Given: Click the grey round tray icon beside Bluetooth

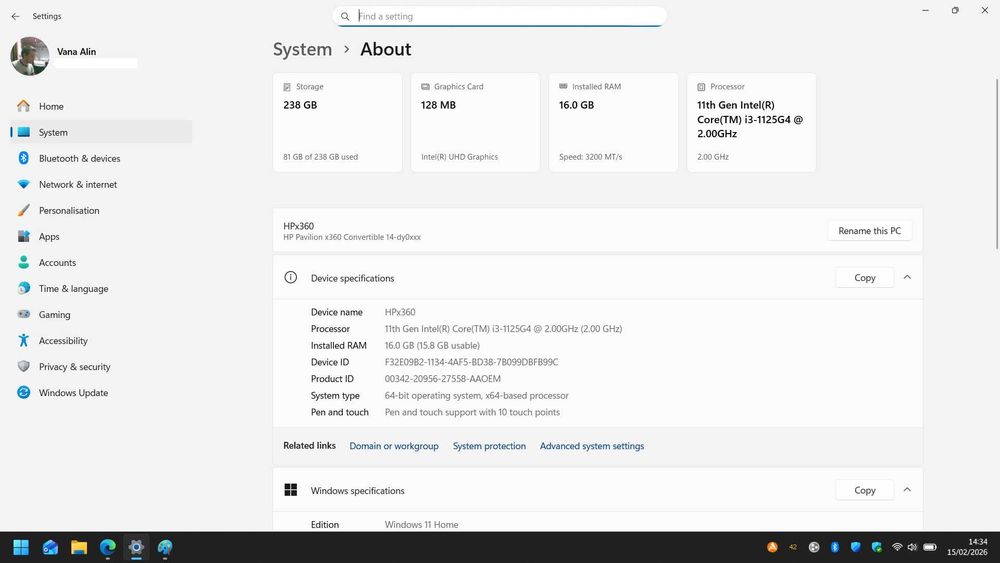Looking at the screenshot, I should pos(814,547).
